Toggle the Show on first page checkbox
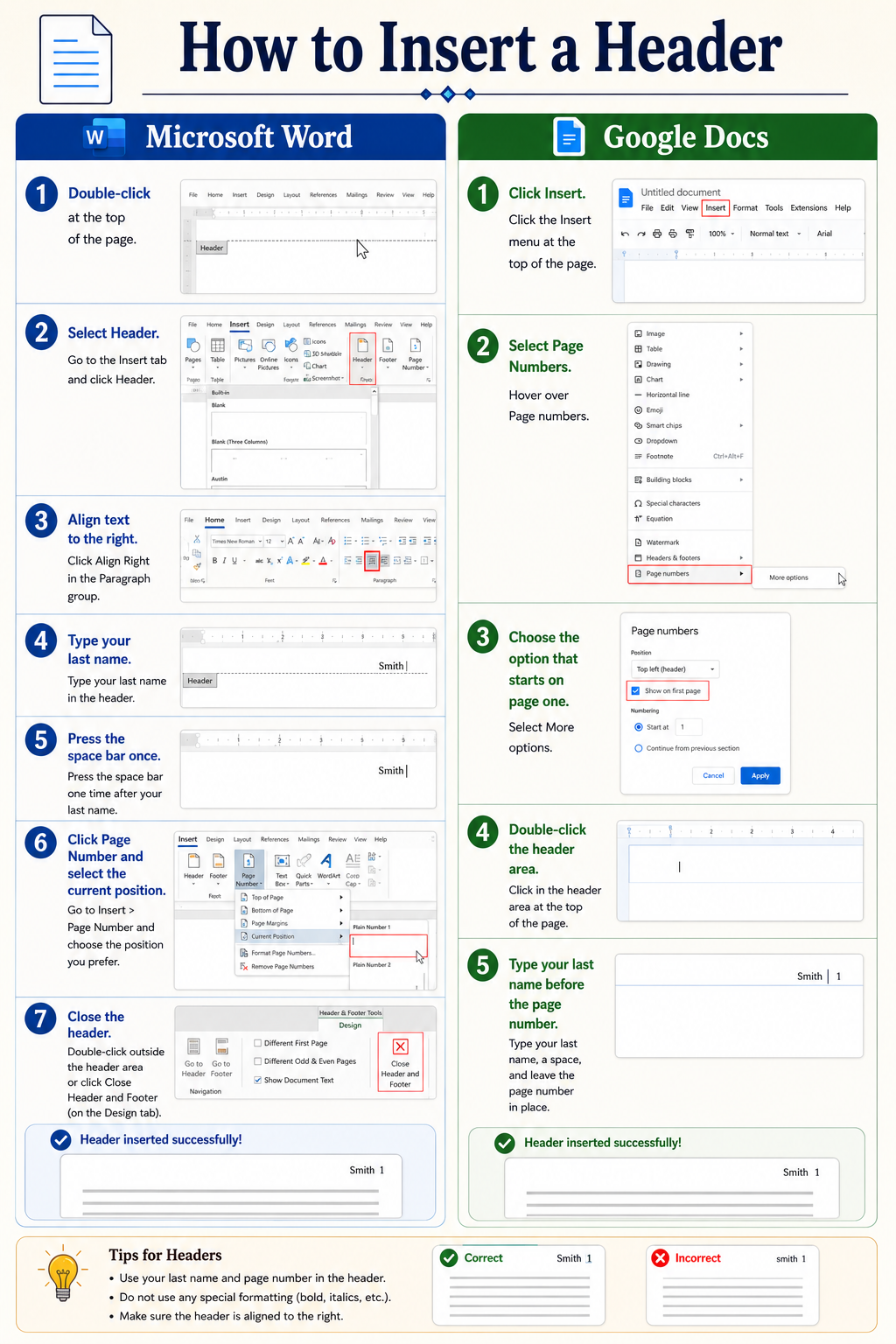This screenshot has height=1344, width=896. [636, 691]
